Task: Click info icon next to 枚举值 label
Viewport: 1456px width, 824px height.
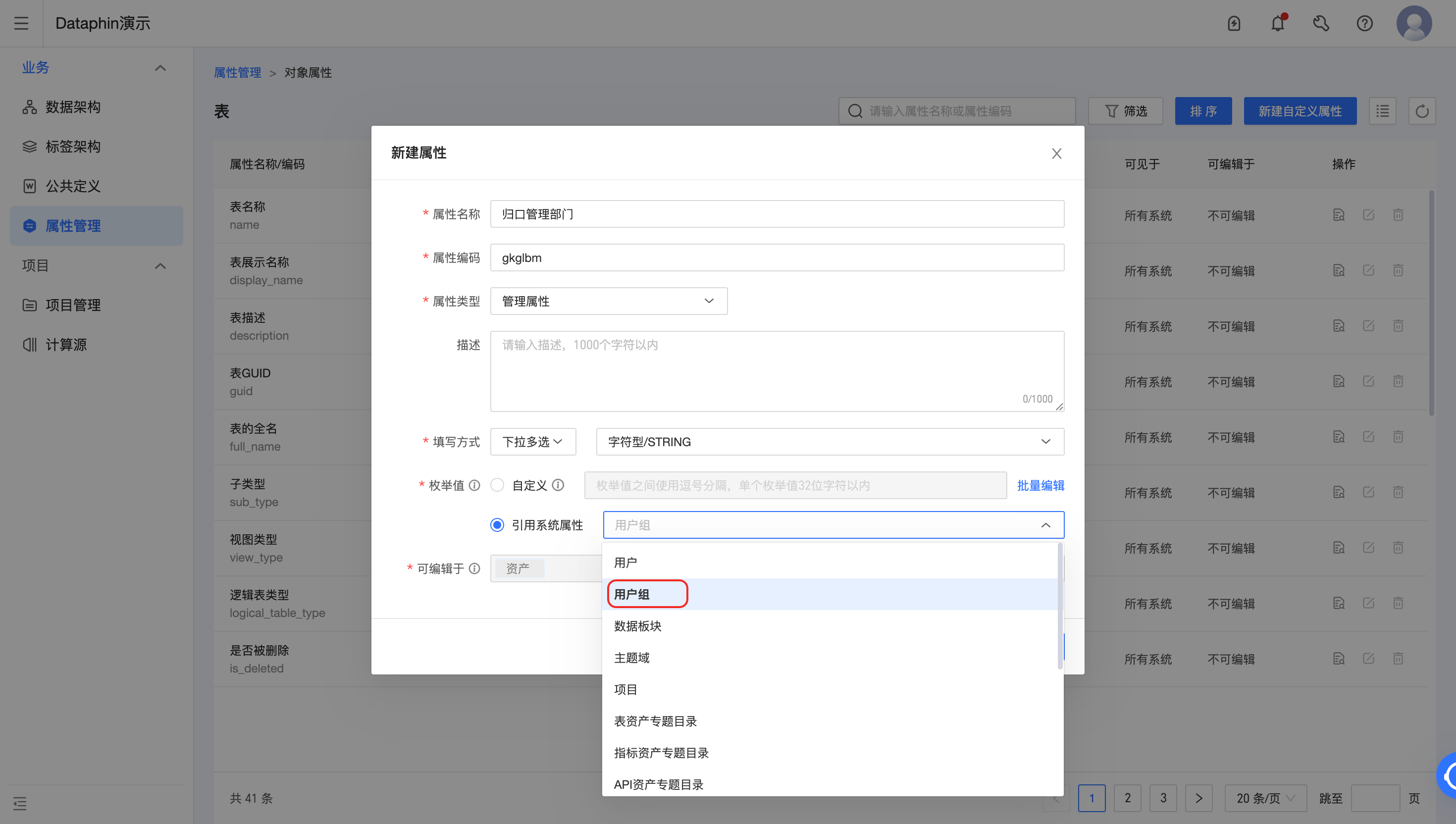Action: [x=475, y=485]
